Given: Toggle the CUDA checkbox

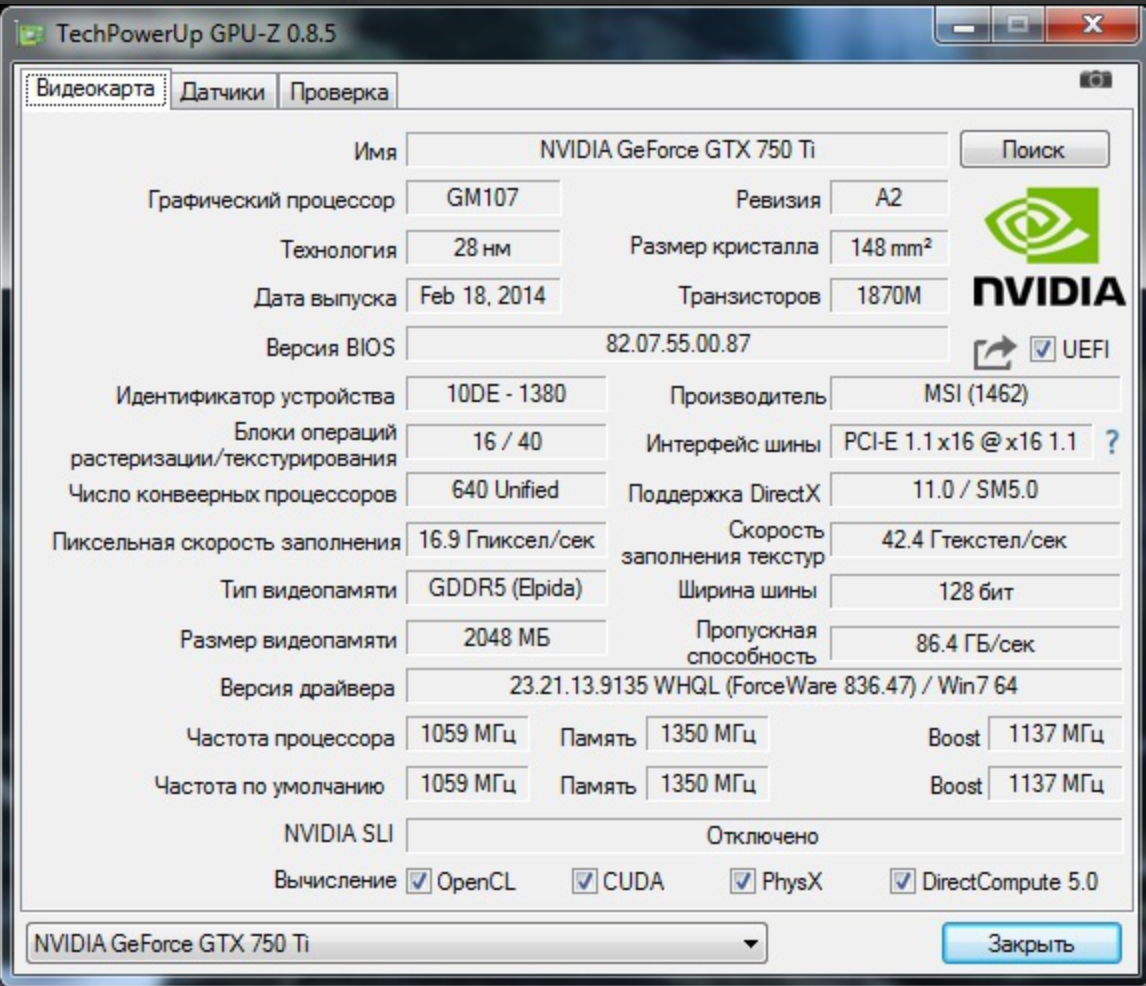Looking at the screenshot, I should 584,881.
